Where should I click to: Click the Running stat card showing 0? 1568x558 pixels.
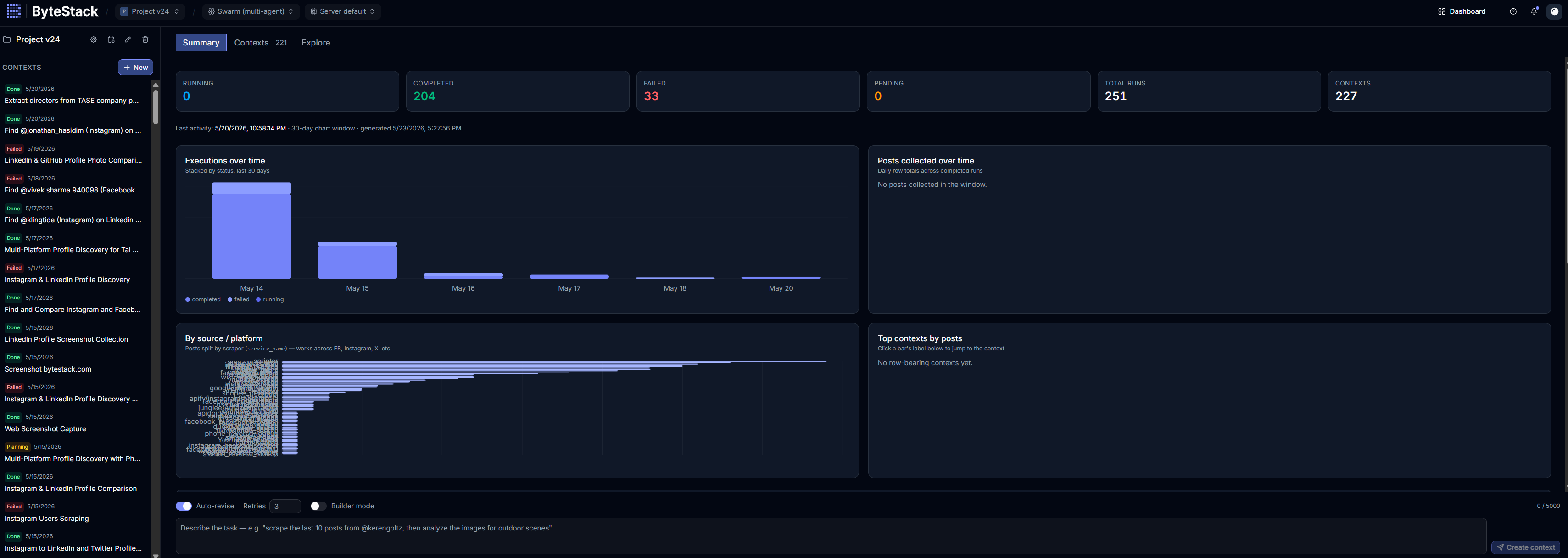pyautogui.click(x=287, y=91)
